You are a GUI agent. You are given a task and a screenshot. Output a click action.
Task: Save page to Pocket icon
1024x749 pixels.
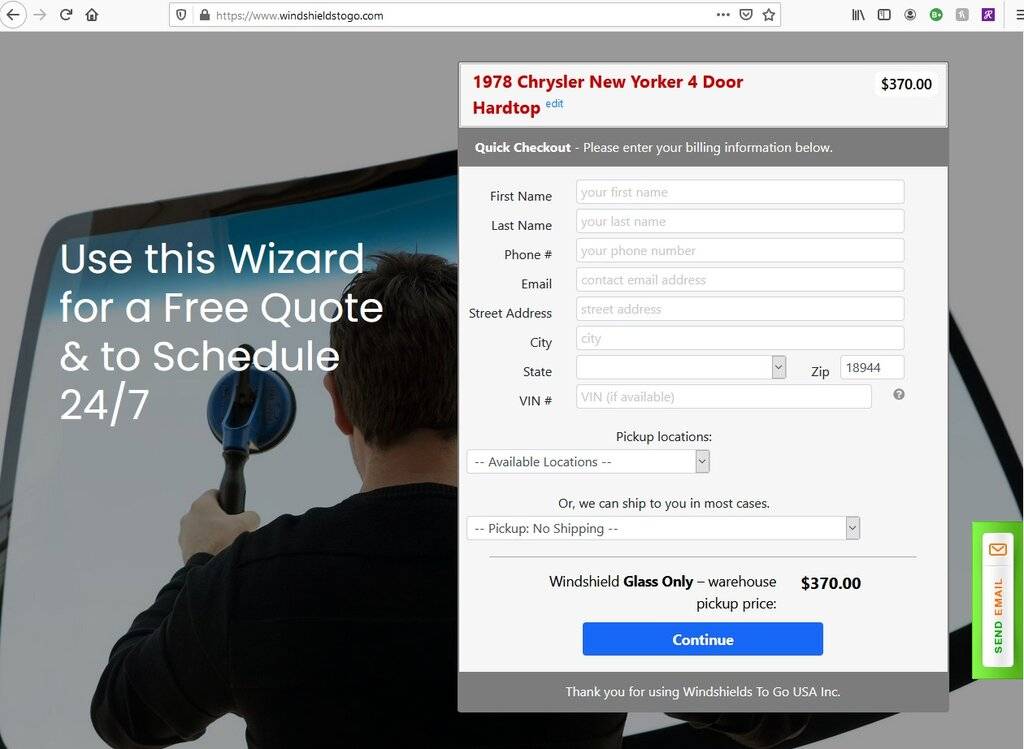(x=746, y=14)
